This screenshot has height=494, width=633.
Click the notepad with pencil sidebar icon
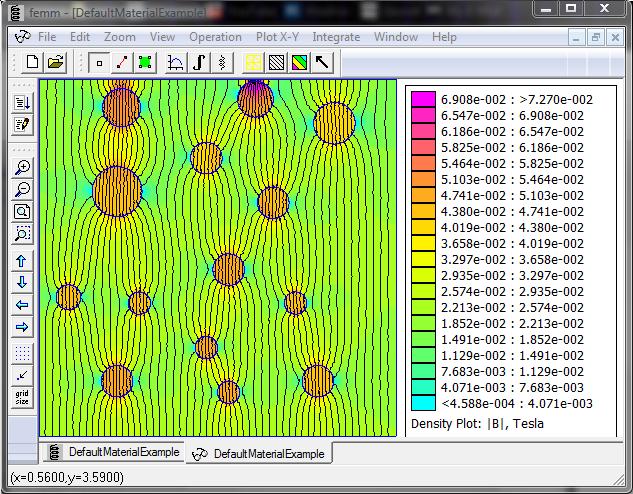coord(22,124)
